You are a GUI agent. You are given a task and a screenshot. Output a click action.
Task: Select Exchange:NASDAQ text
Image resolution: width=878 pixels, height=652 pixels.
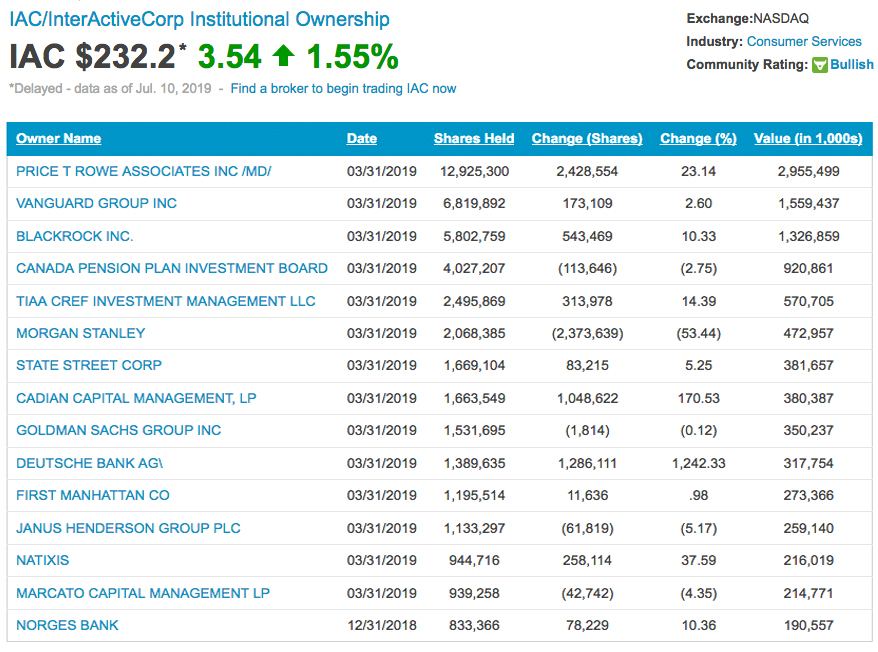pyautogui.click(x=748, y=18)
